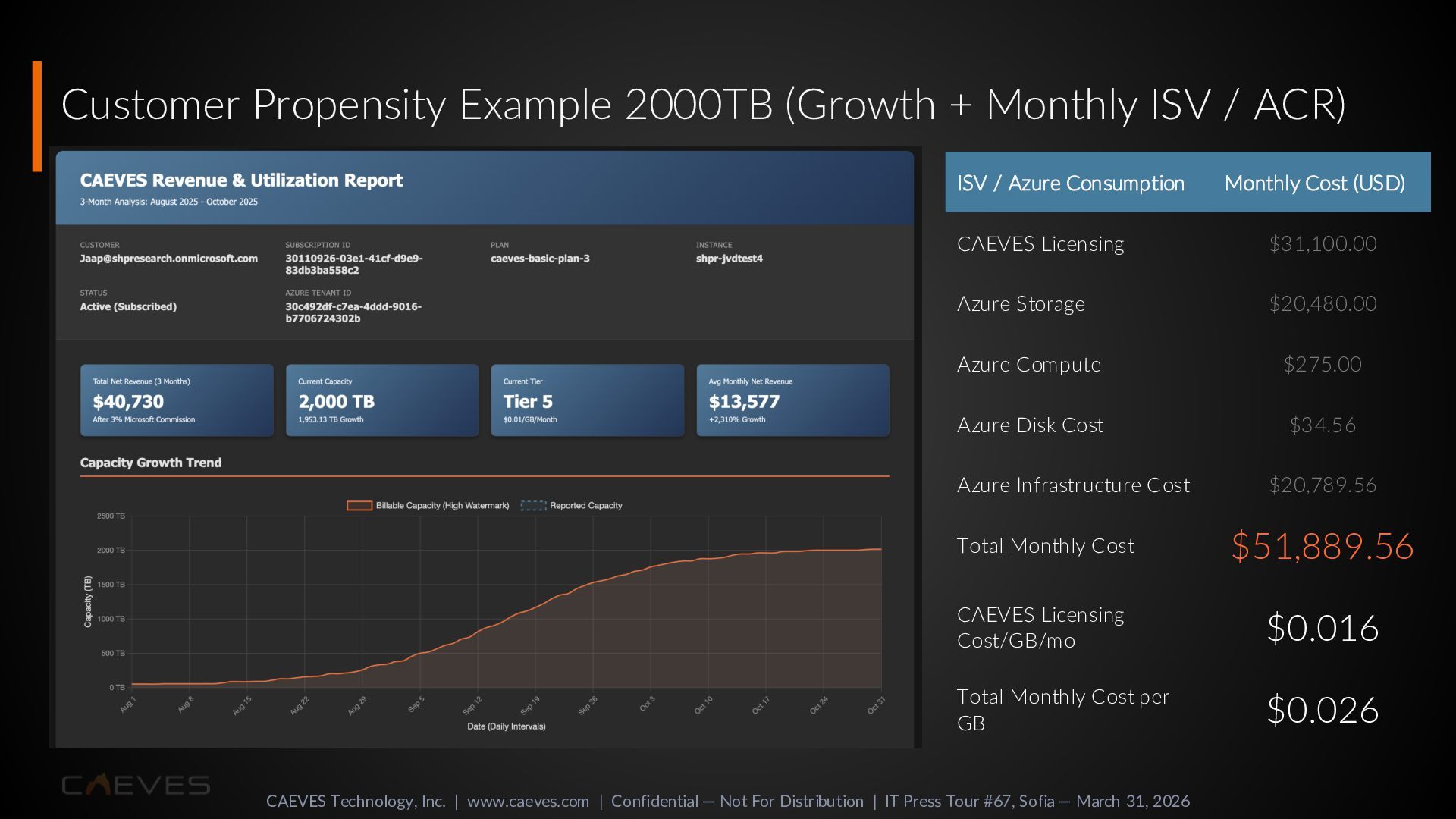Open the www.caeves.com footer link
This screenshot has width=1456, height=819.
pyautogui.click(x=528, y=802)
